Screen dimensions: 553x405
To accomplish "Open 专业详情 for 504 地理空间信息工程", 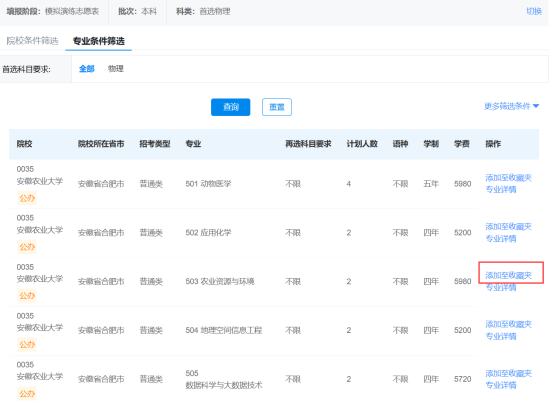I will [501, 337].
